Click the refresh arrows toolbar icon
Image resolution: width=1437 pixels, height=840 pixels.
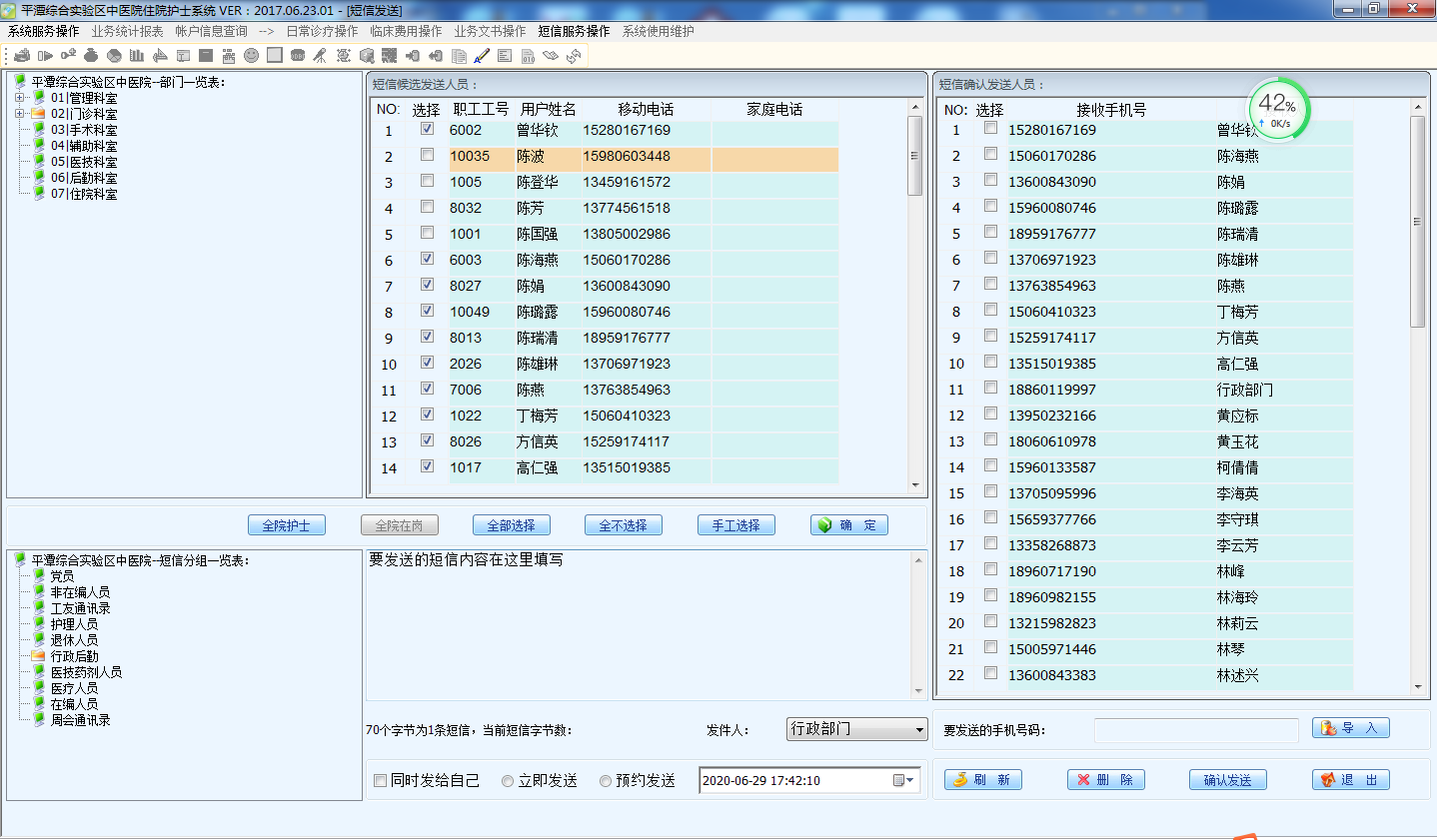[574, 56]
